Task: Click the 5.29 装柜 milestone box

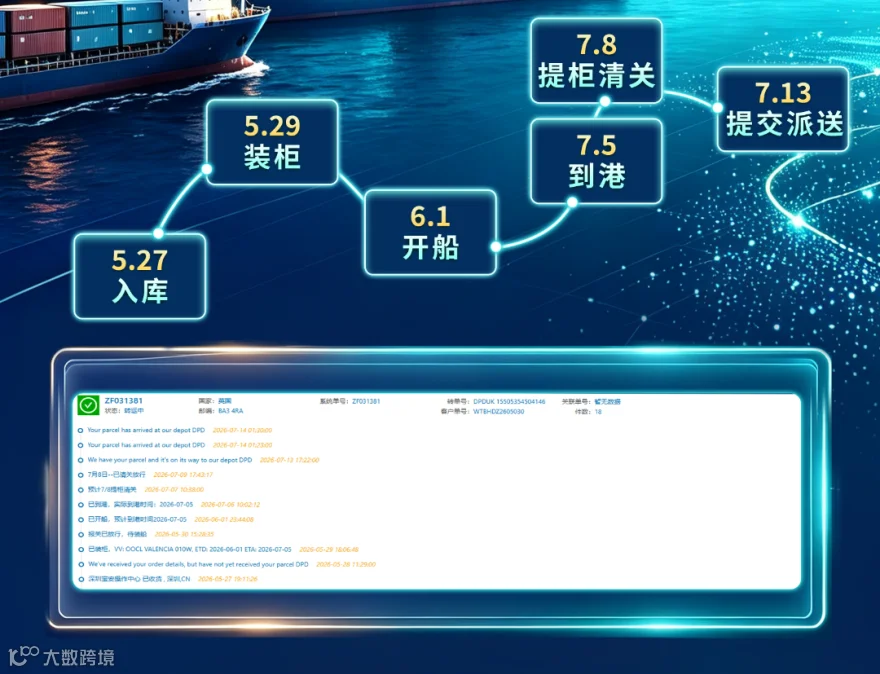Action: [x=272, y=142]
